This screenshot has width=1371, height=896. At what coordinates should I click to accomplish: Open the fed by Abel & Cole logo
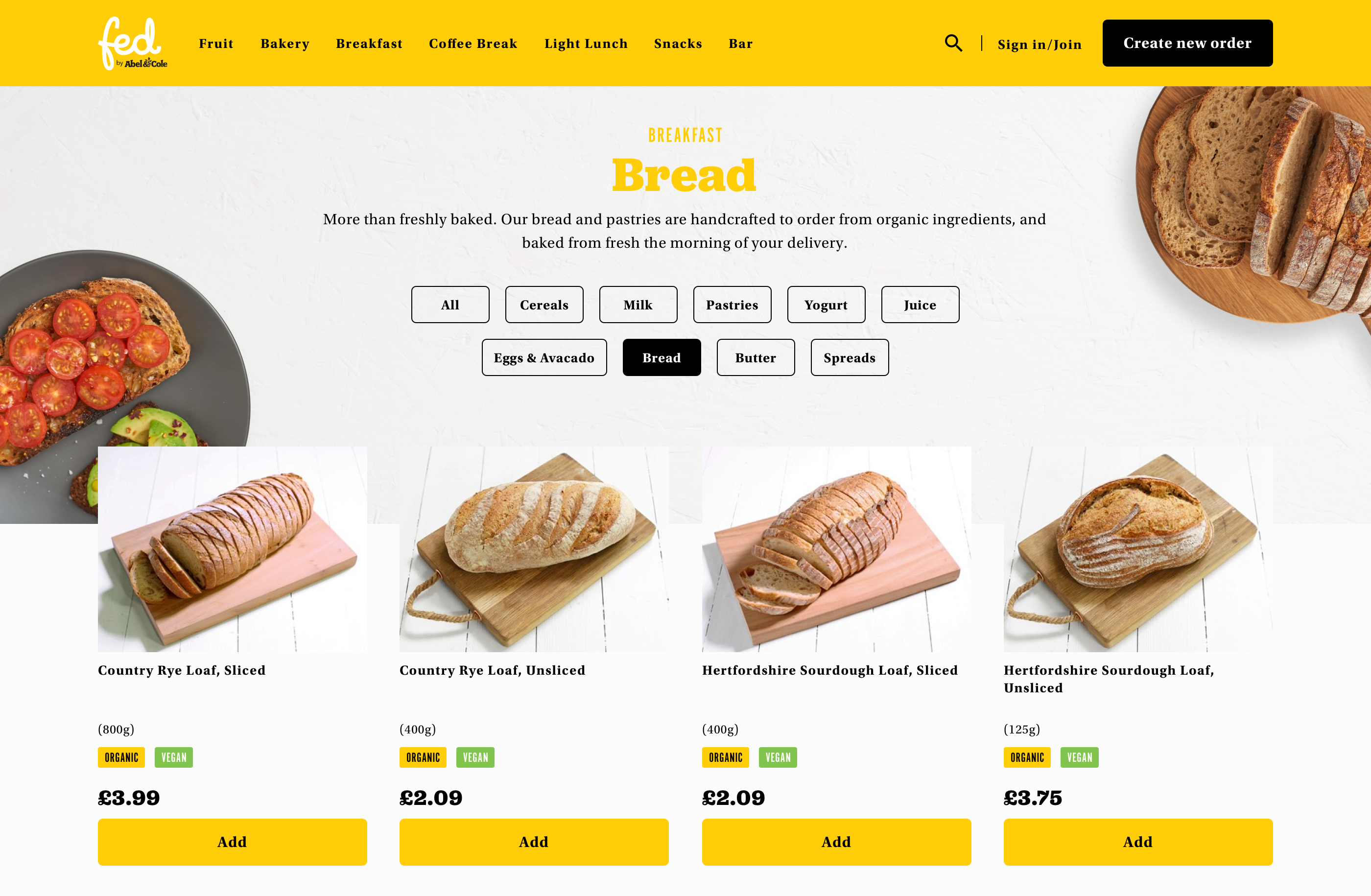133,43
